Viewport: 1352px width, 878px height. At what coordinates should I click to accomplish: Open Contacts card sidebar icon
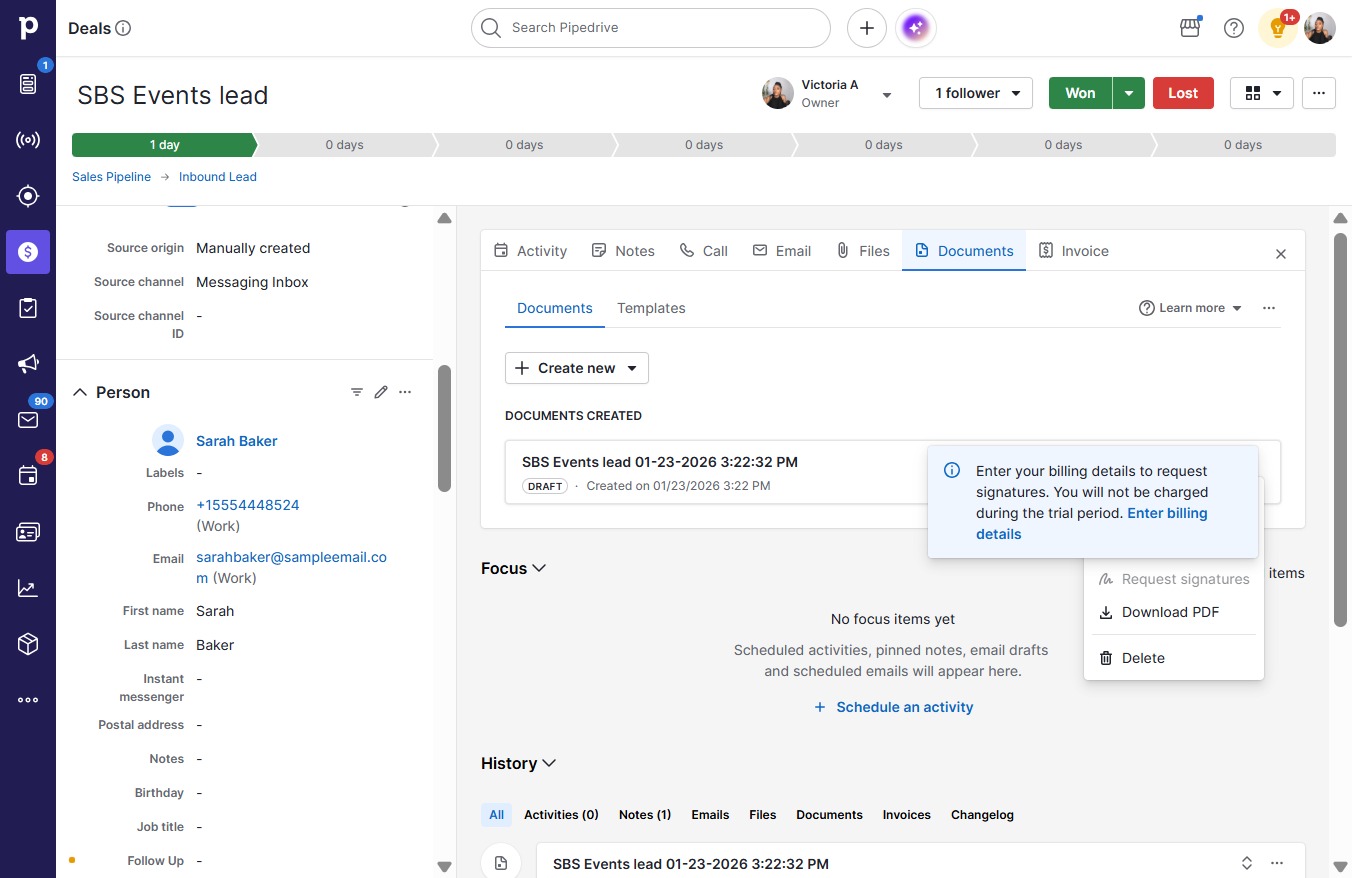click(x=28, y=532)
